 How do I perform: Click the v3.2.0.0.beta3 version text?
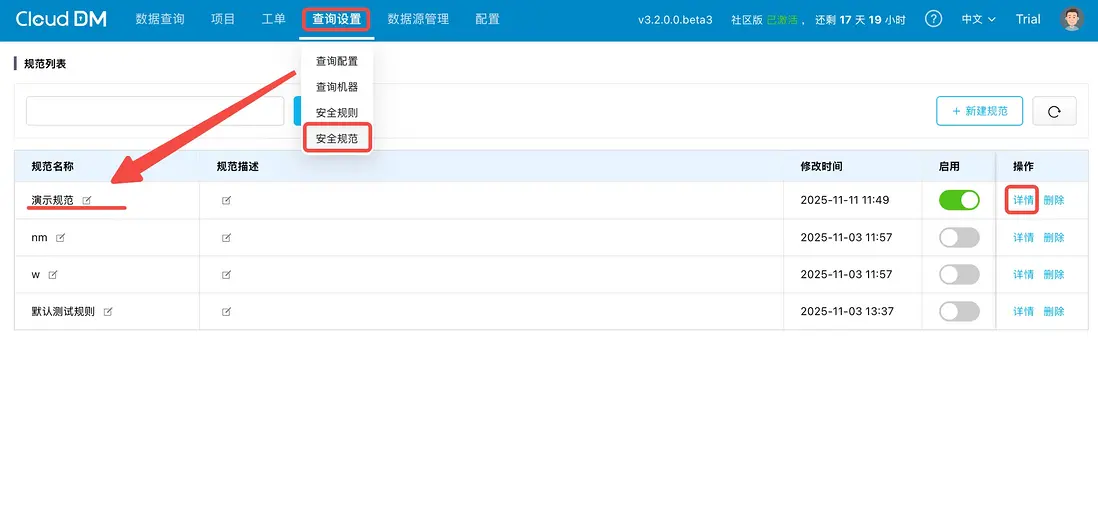point(675,20)
